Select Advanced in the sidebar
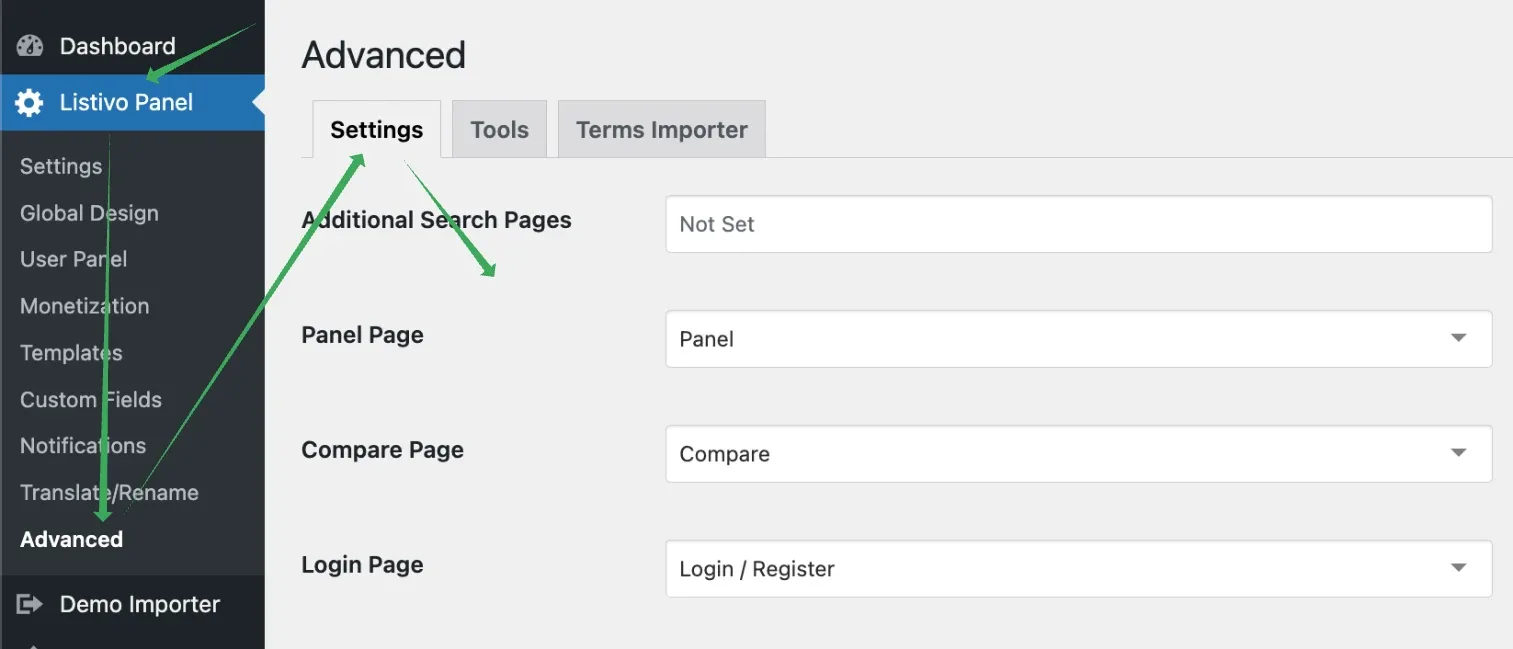1513x649 pixels. point(72,539)
